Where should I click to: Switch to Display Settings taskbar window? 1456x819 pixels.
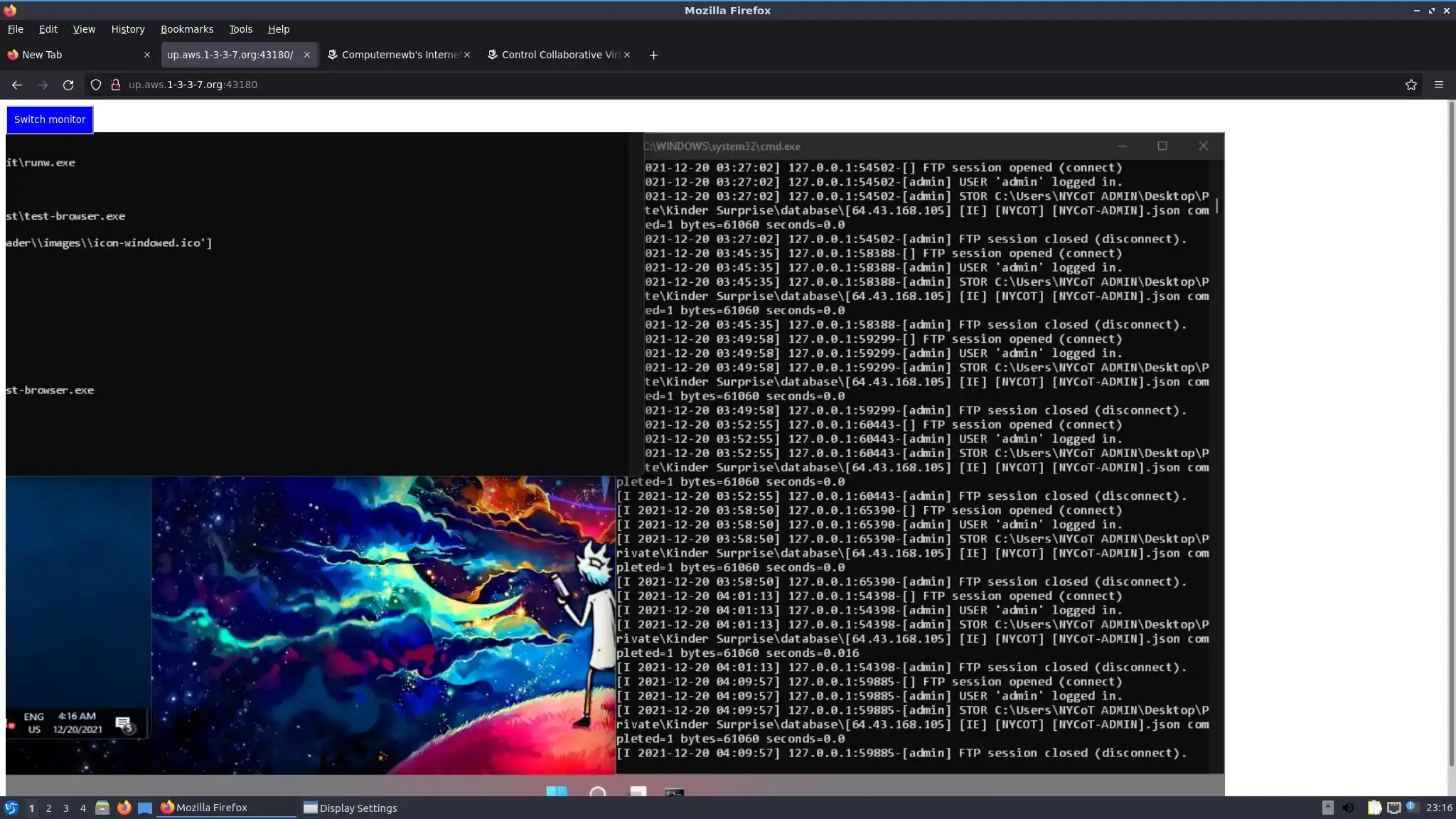[x=350, y=808]
